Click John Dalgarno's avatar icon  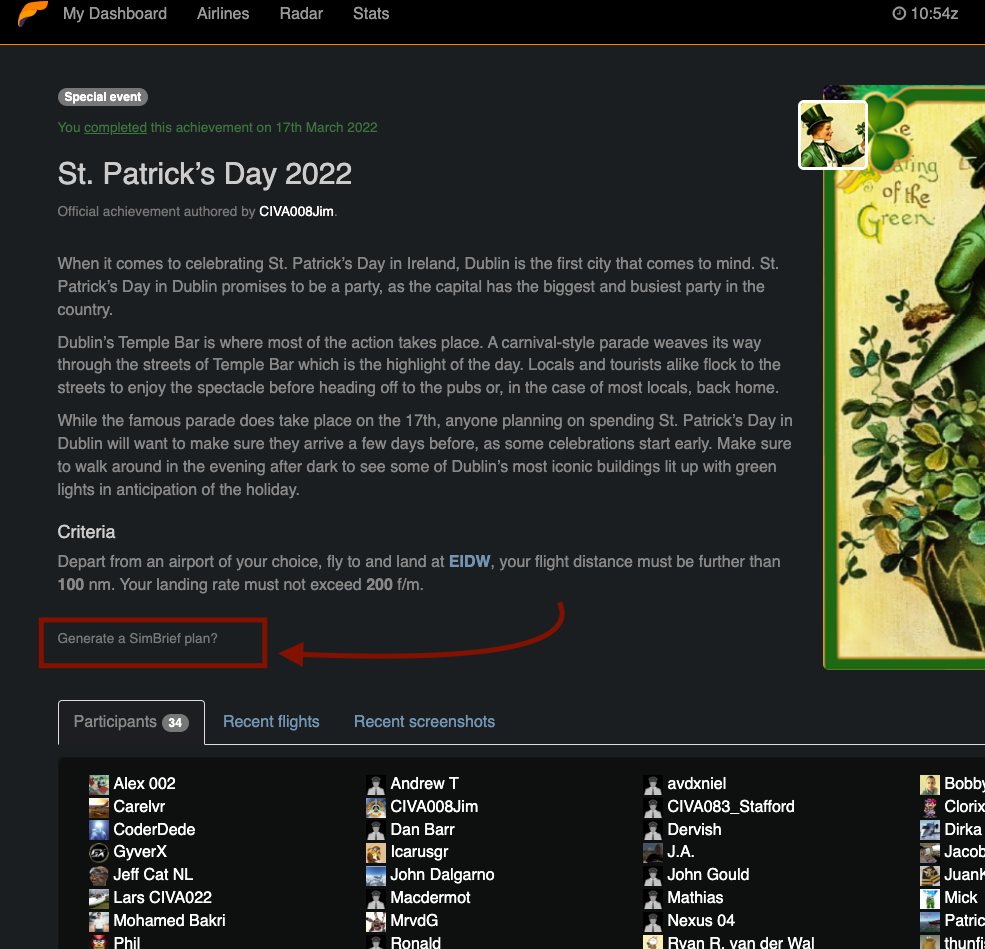[376, 876]
